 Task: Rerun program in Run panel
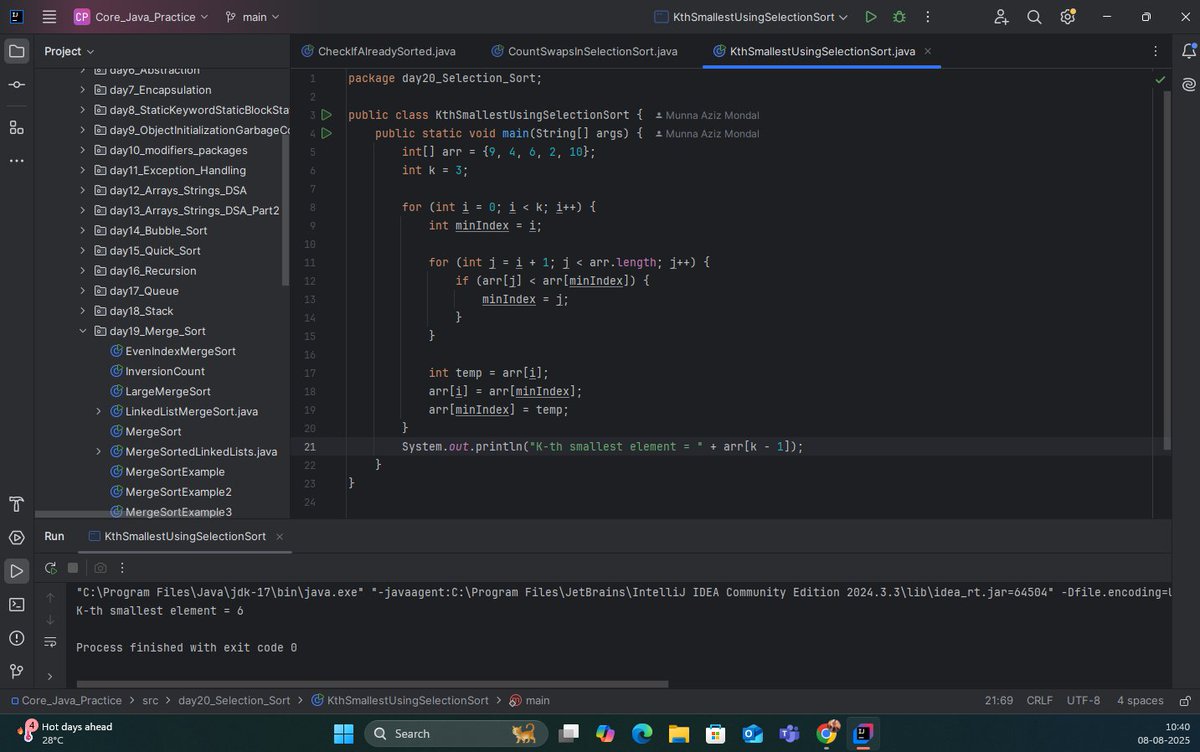pyautogui.click(x=50, y=568)
